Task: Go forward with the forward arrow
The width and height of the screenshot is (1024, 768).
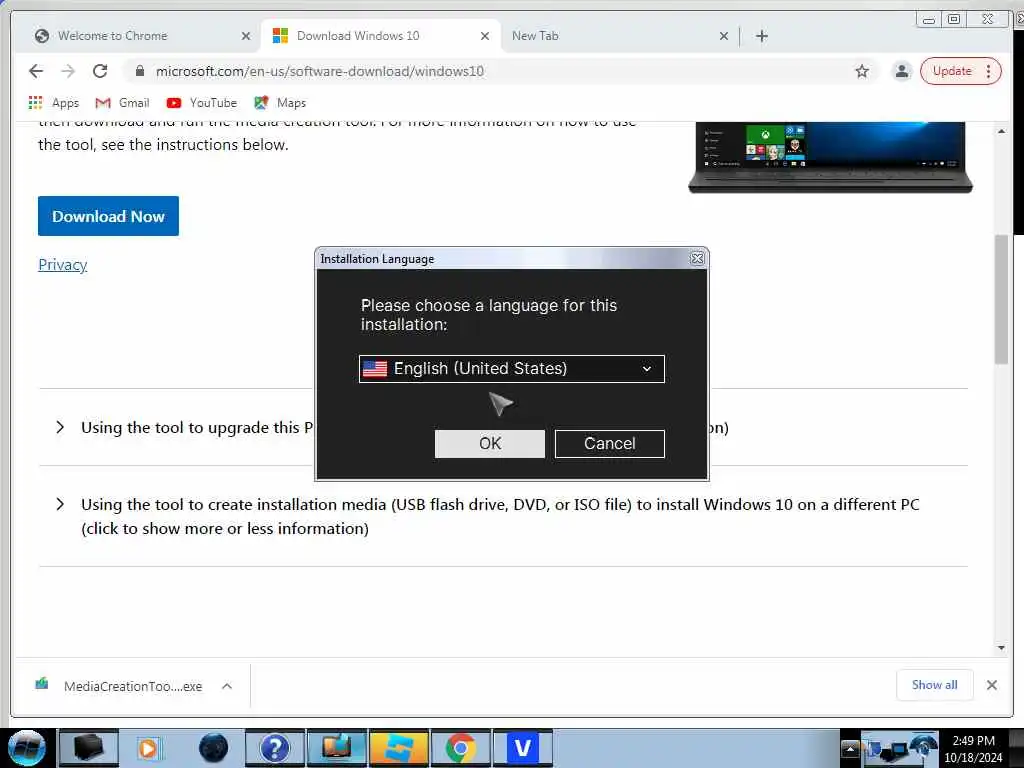Action: 68,71
